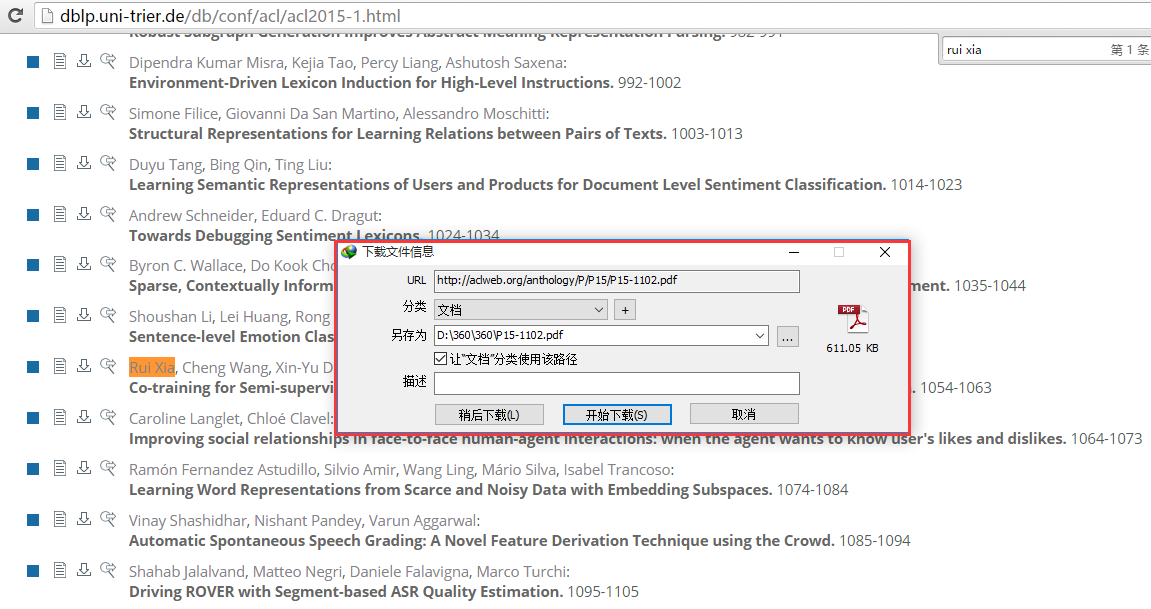The image size is (1151, 609).
Task: Reload the page with the browser refresh icon
Action: (15, 15)
